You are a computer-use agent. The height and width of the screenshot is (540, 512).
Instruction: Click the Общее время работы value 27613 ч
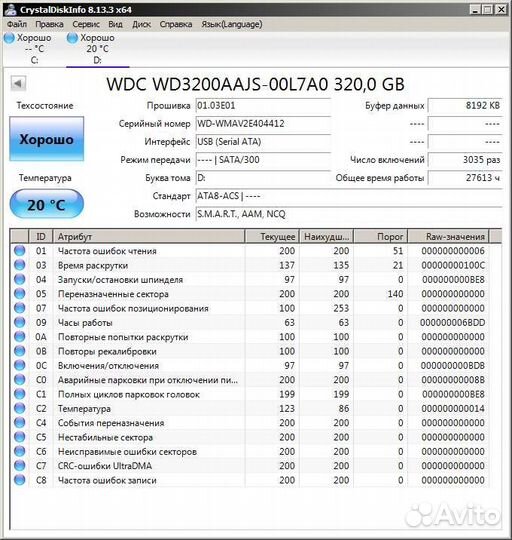[465, 178]
